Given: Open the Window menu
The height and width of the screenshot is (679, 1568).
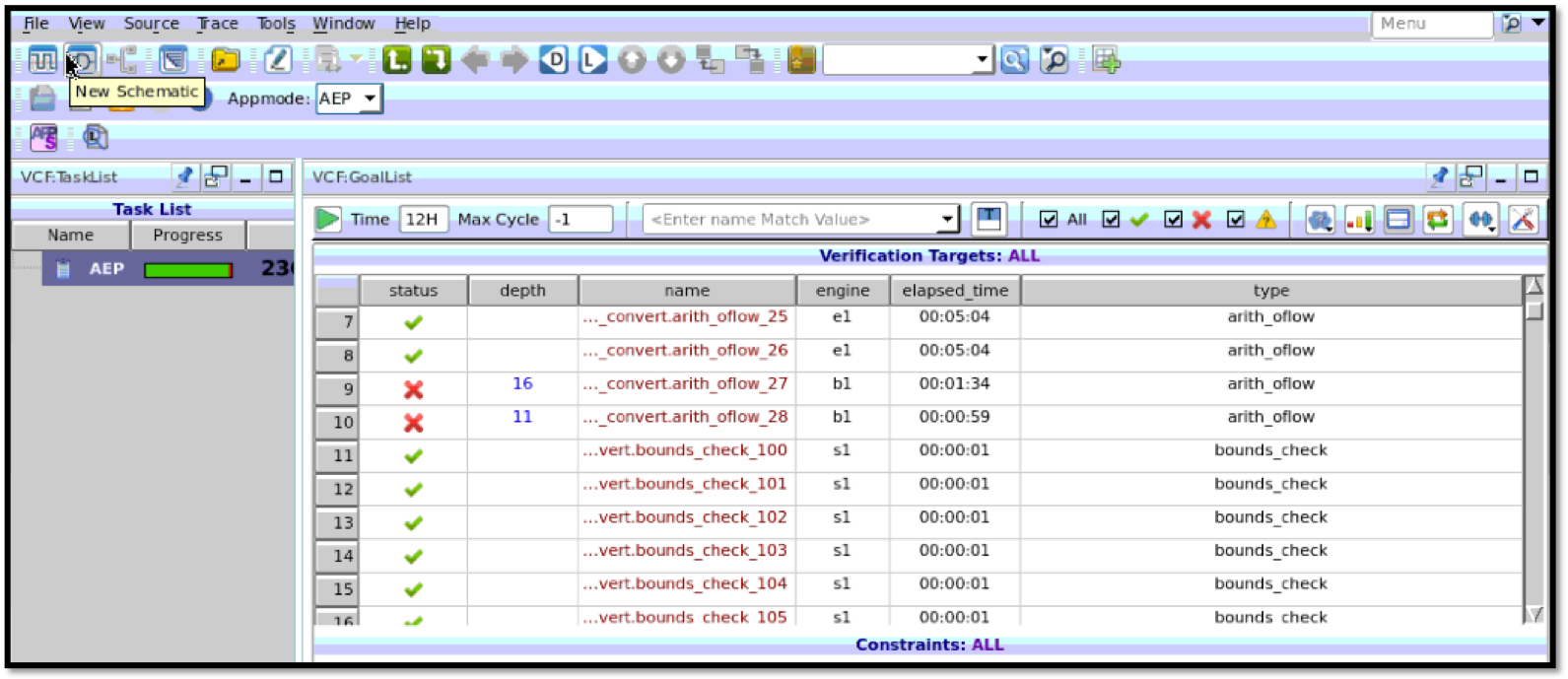Looking at the screenshot, I should point(344,23).
